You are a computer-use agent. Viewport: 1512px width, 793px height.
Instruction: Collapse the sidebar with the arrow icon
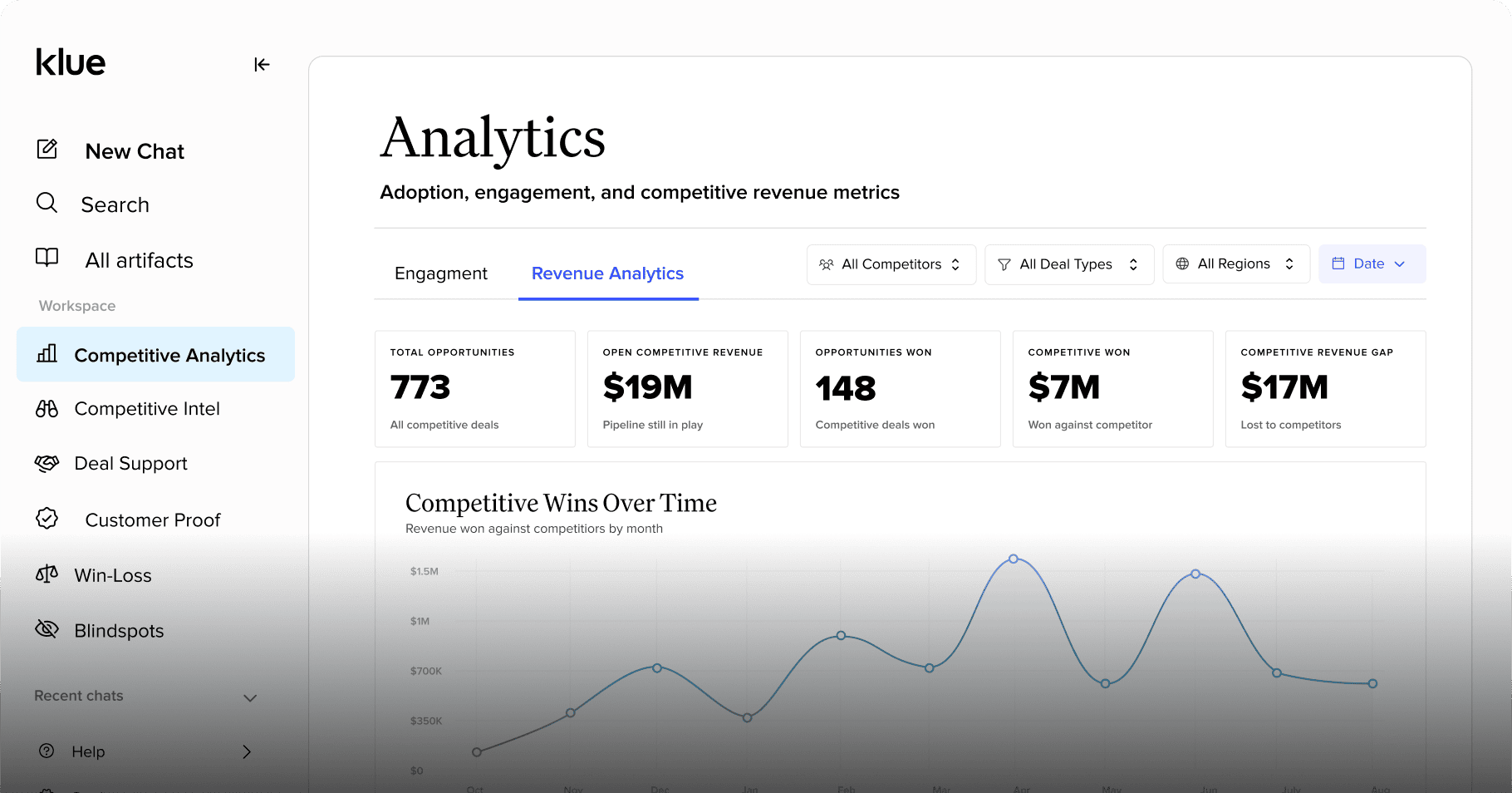[262, 65]
